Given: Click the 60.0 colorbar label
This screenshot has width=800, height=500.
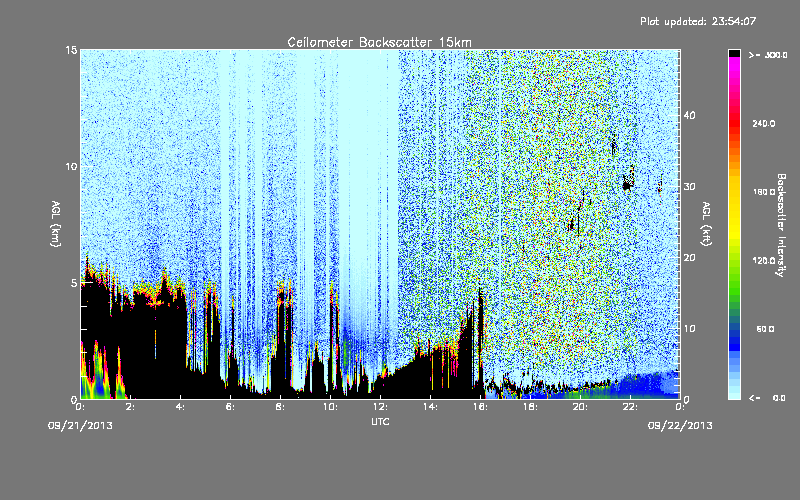Looking at the screenshot, I should click(765, 329).
